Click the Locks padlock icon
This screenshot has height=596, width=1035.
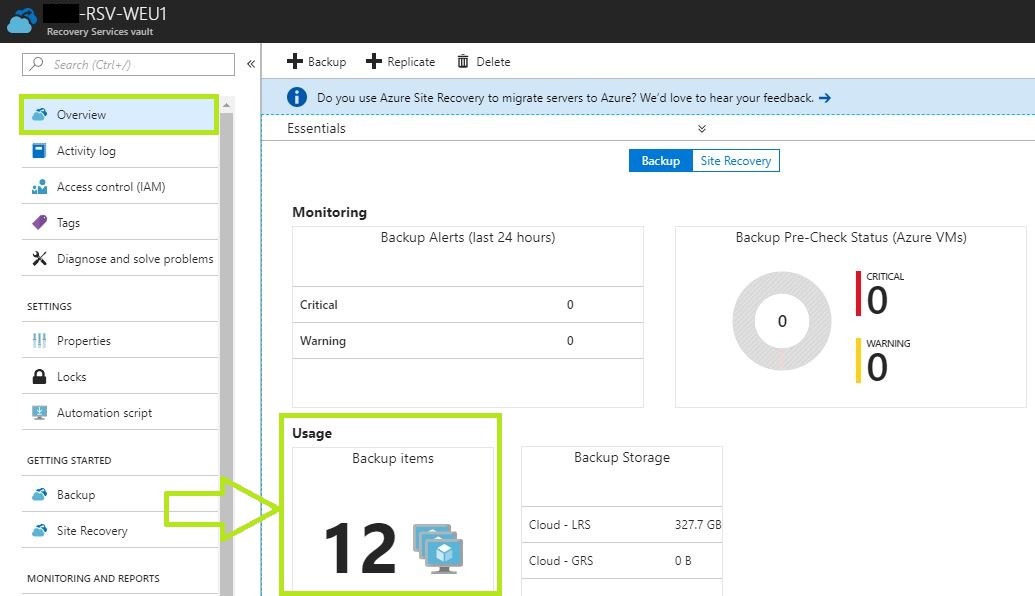(40, 376)
